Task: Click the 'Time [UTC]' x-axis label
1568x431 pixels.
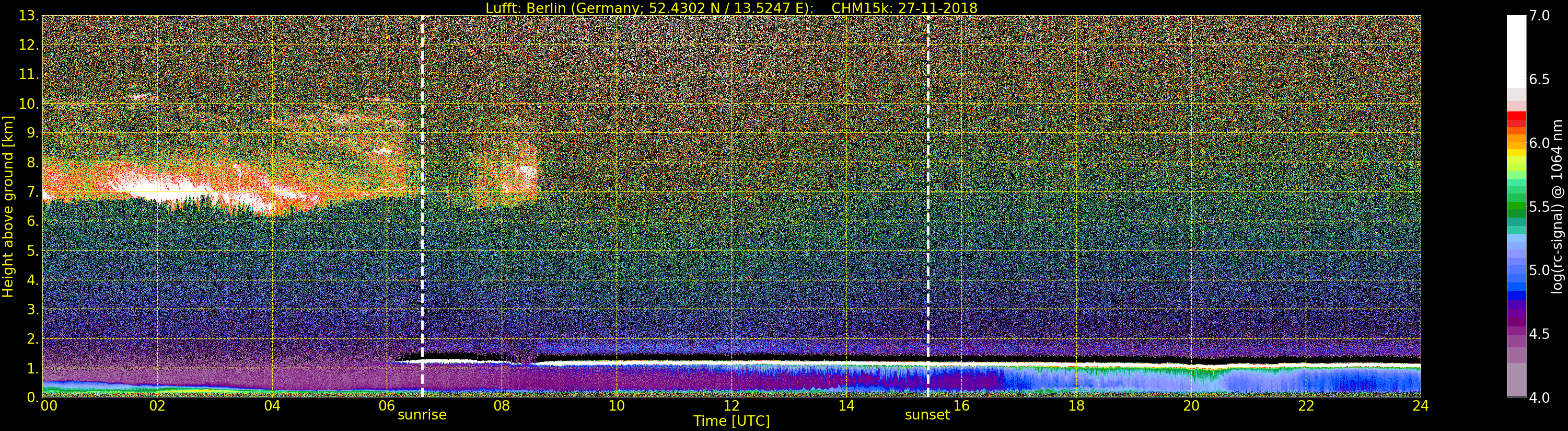Action: point(731,421)
